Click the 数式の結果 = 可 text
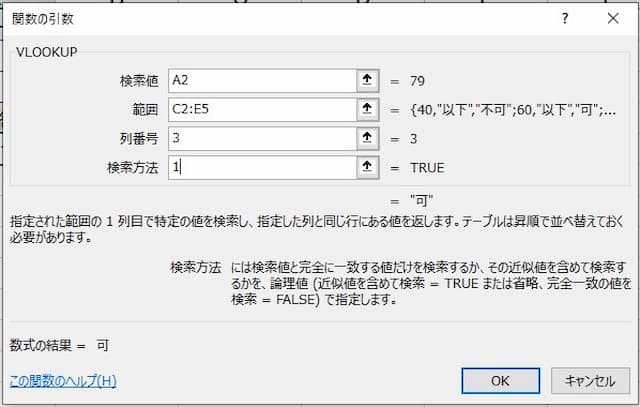This screenshot has width=640, height=407. [x=59, y=345]
